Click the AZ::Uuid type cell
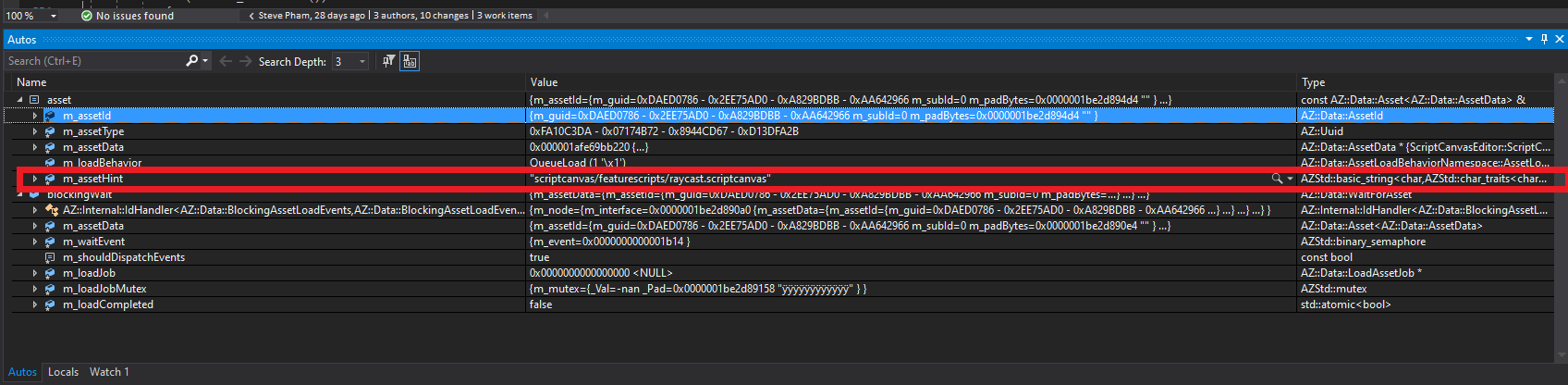This screenshot has height=385, width=1568. point(1322,131)
